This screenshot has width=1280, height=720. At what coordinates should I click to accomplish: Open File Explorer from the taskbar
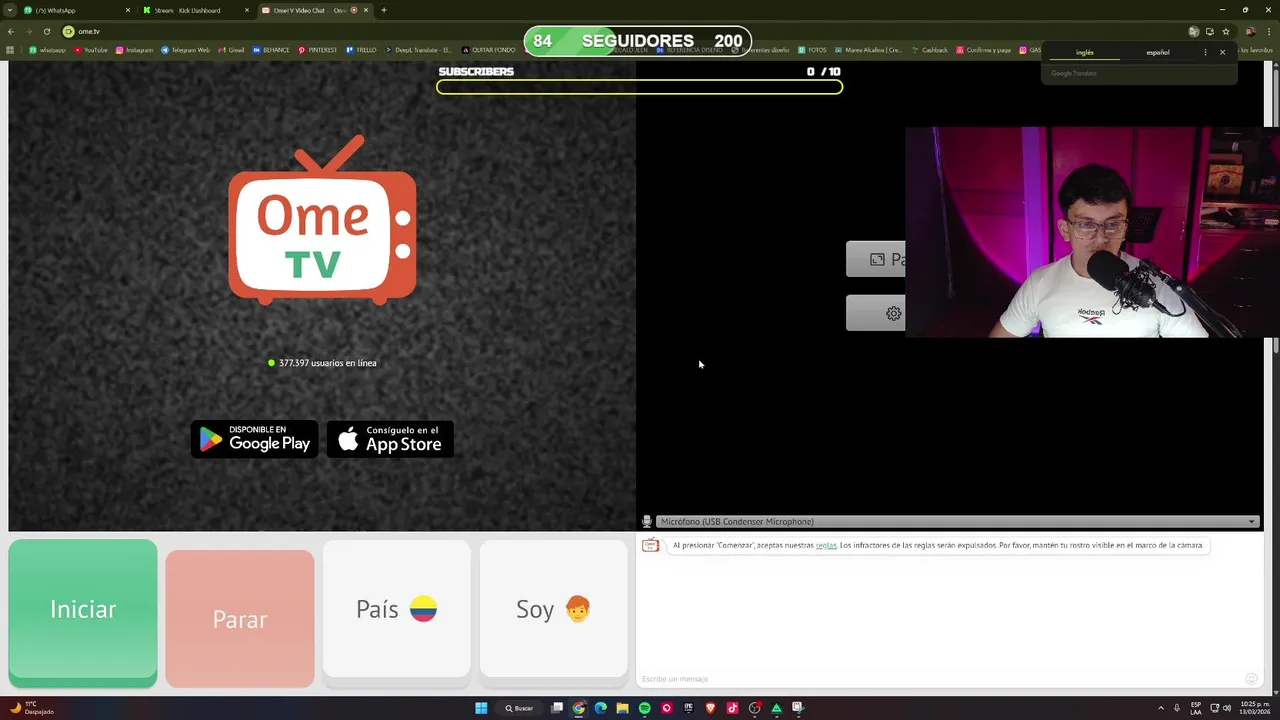coord(622,708)
